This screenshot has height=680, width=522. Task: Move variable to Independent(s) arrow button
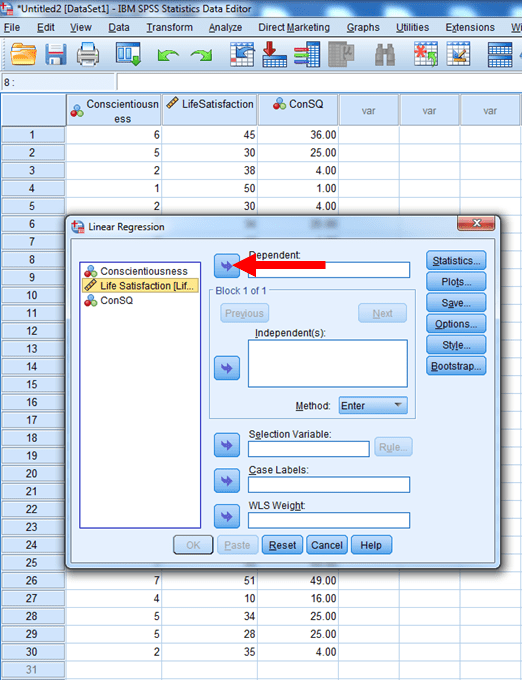pos(227,368)
